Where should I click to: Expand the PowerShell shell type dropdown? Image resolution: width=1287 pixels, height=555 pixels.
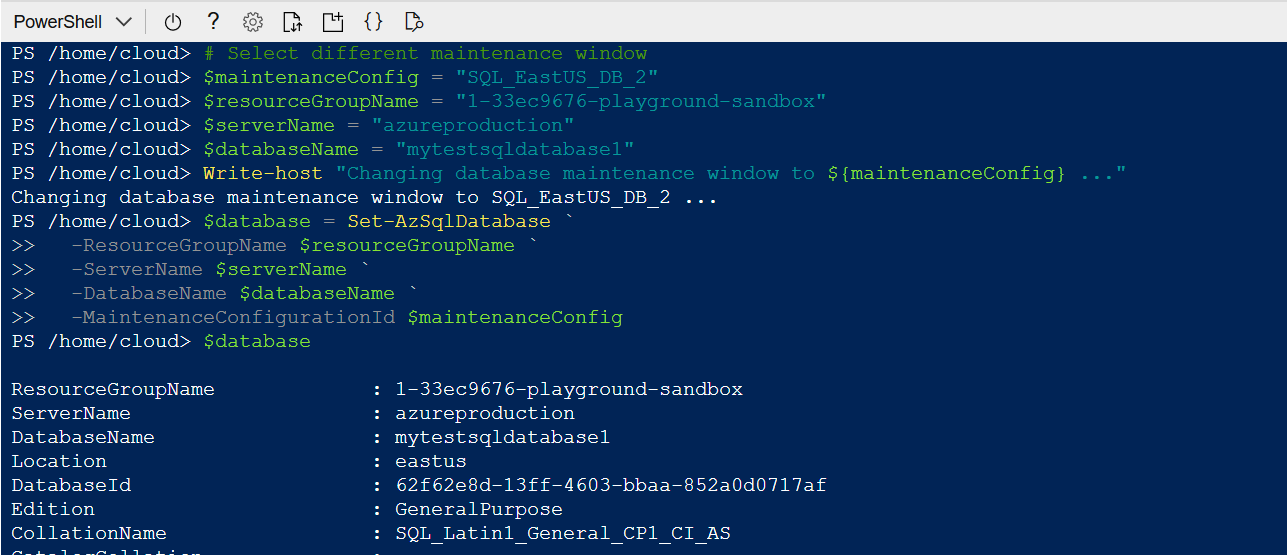click(72, 21)
